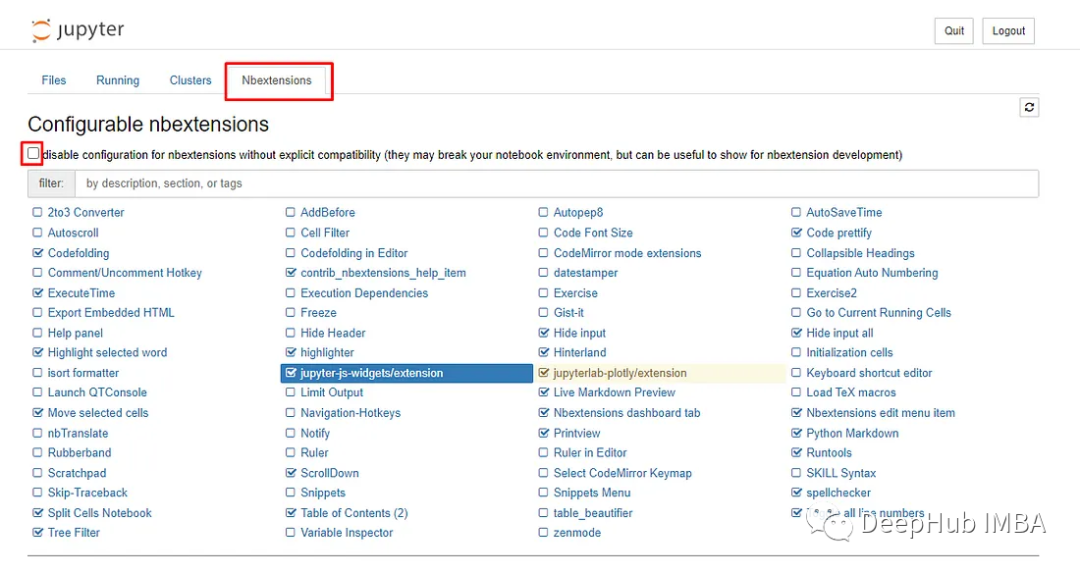Open the Clusters tab
The width and height of the screenshot is (1080, 573).
190,80
